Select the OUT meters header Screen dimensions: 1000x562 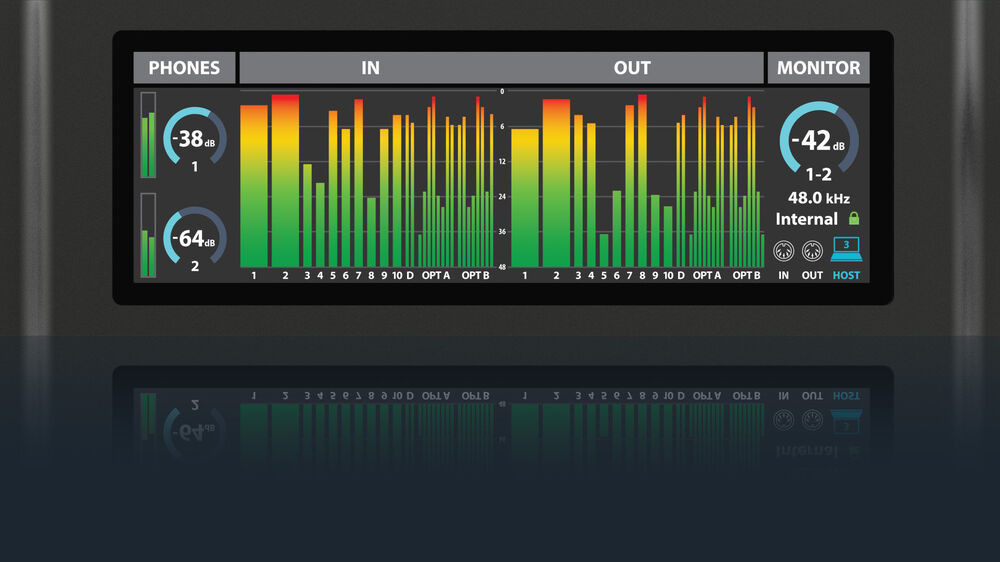(632, 68)
